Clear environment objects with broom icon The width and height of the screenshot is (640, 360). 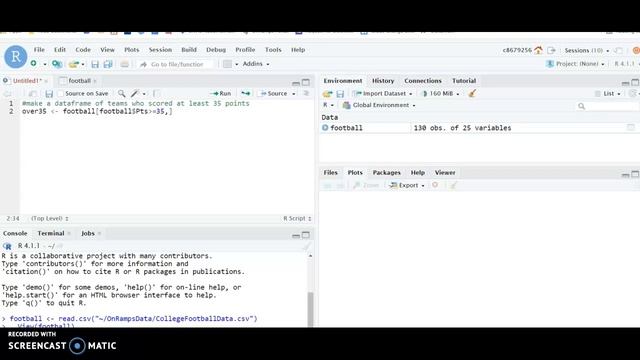pos(472,93)
